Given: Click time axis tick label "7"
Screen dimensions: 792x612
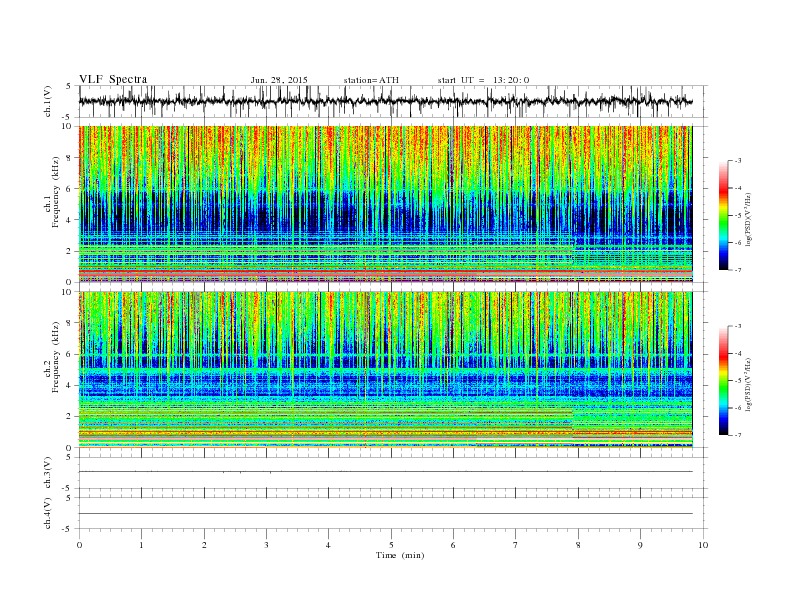Looking at the screenshot, I should pyautogui.click(x=516, y=545).
